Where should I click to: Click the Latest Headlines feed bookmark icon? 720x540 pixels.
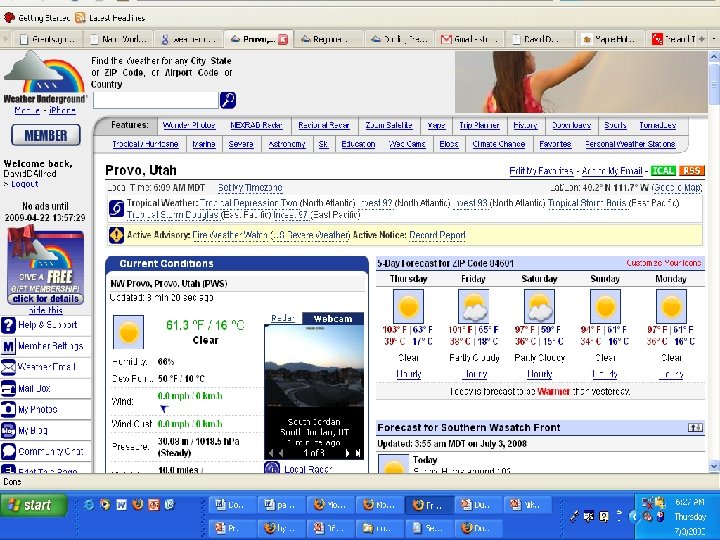80,18
